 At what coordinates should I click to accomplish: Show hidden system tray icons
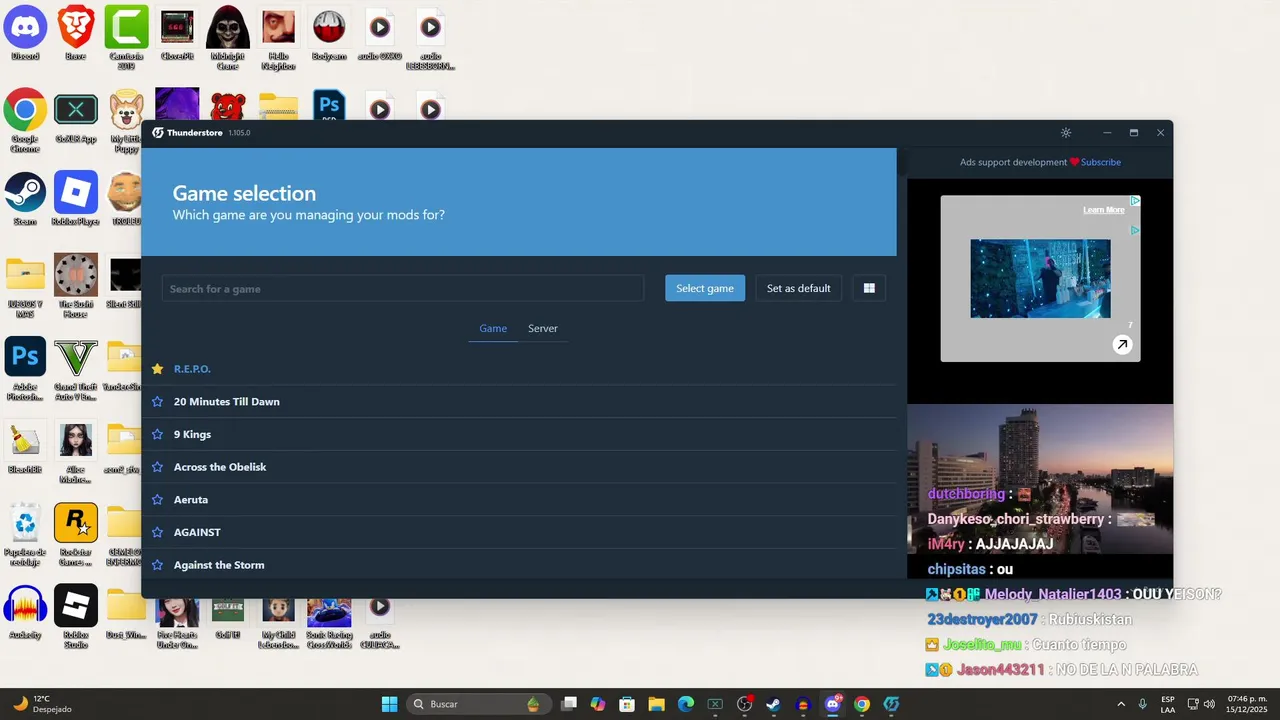click(1121, 704)
